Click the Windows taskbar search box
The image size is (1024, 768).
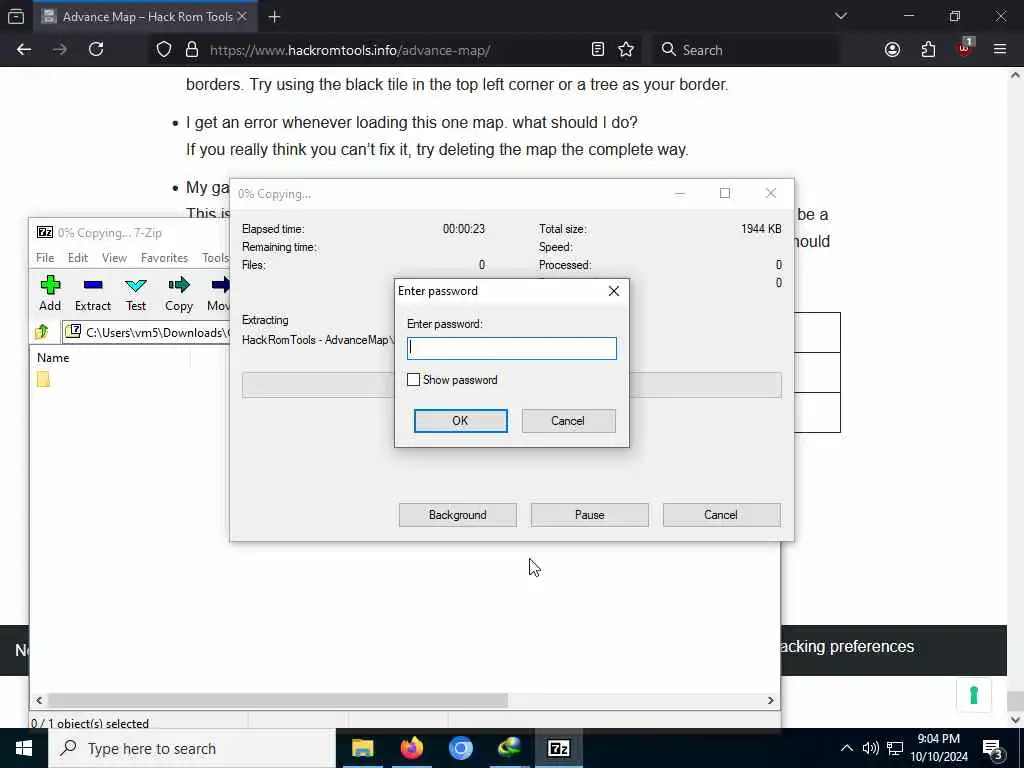point(192,748)
